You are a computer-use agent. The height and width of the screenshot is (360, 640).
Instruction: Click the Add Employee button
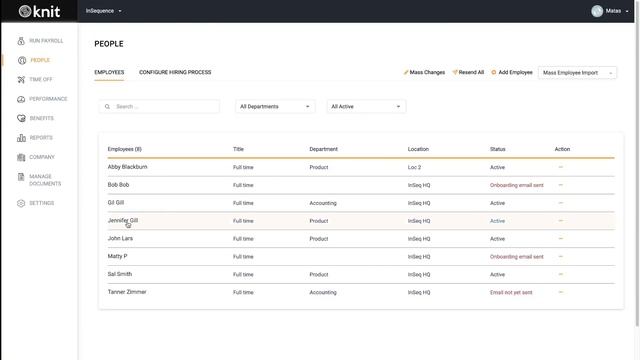click(511, 72)
